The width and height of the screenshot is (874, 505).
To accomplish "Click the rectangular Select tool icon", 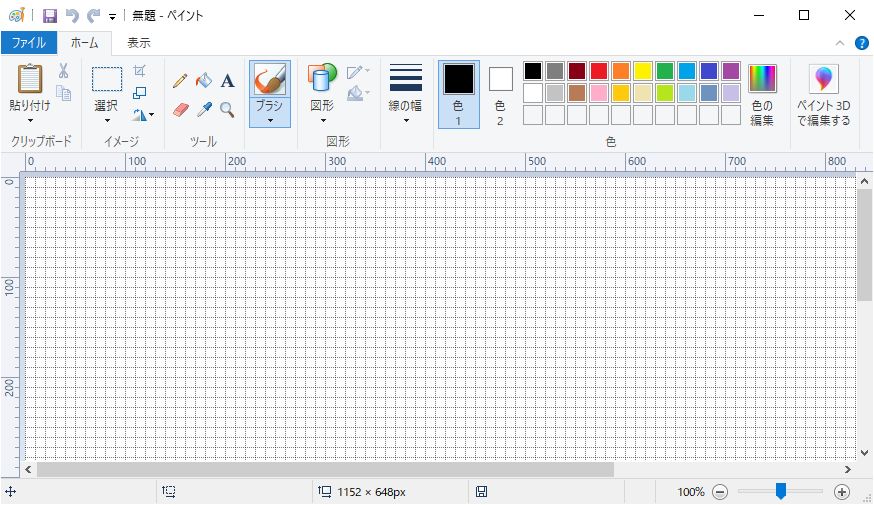I will point(106,79).
